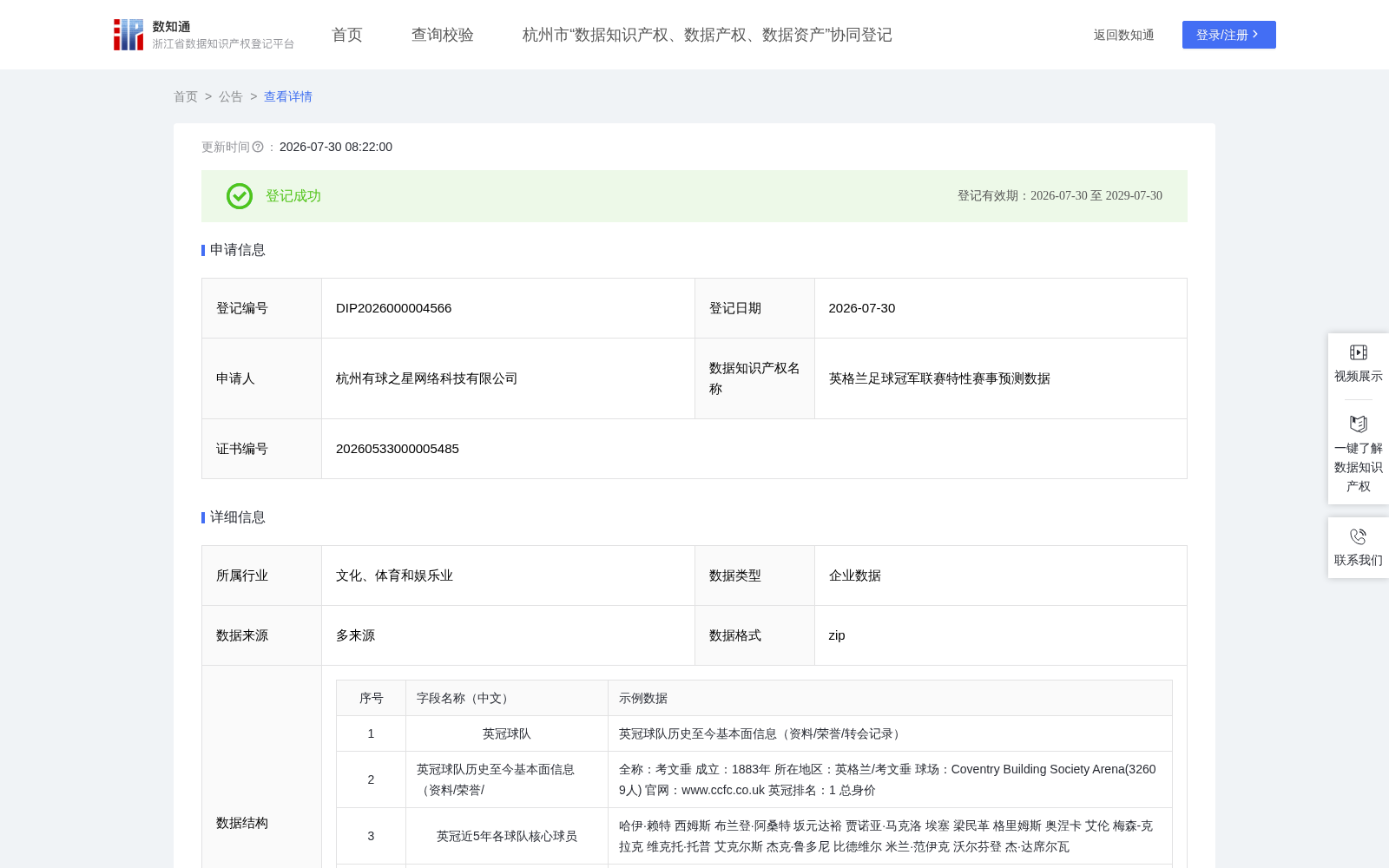
Task: Click the 数知通 logo icon
Action: [128, 35]
